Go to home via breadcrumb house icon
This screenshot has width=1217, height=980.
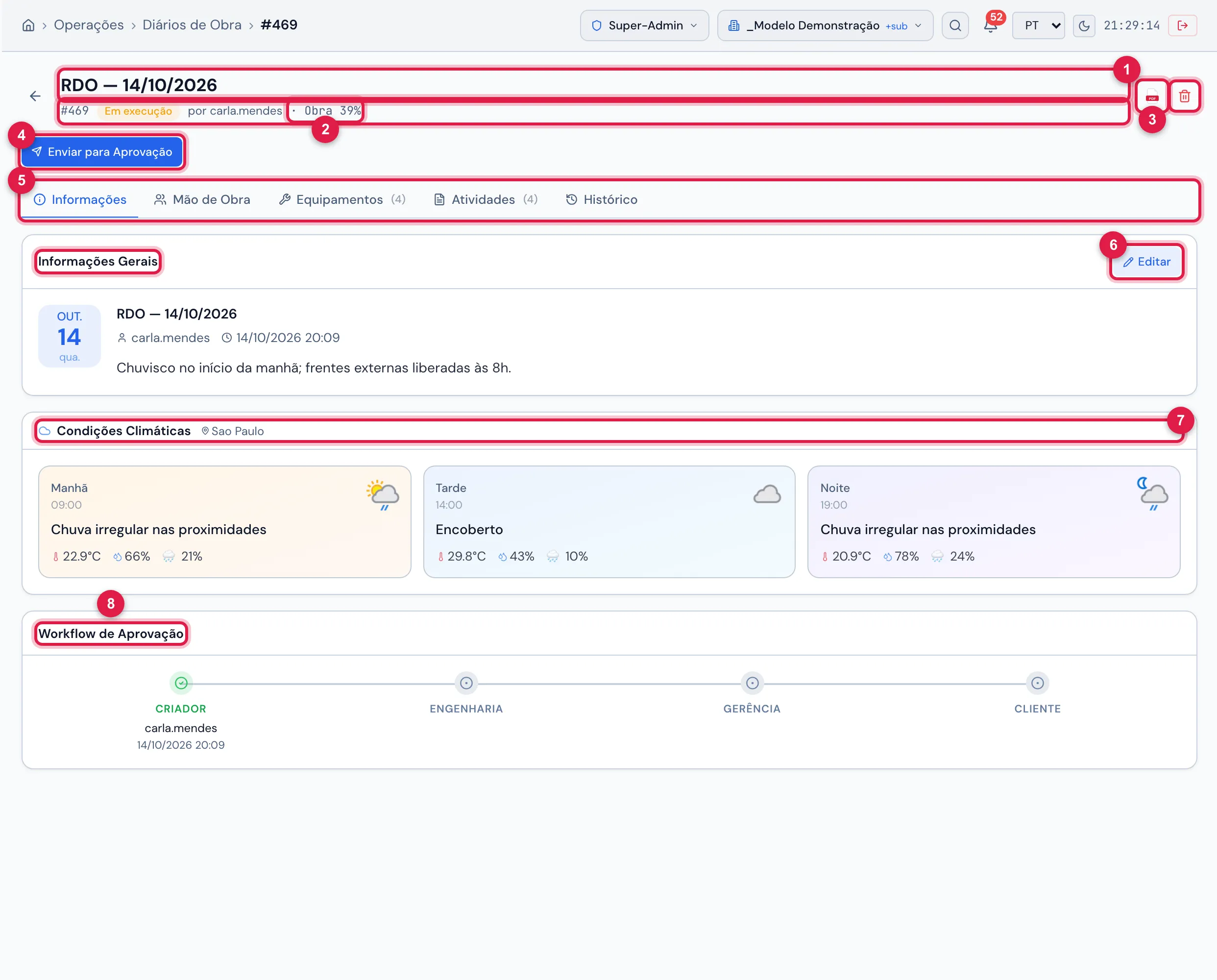28,25
